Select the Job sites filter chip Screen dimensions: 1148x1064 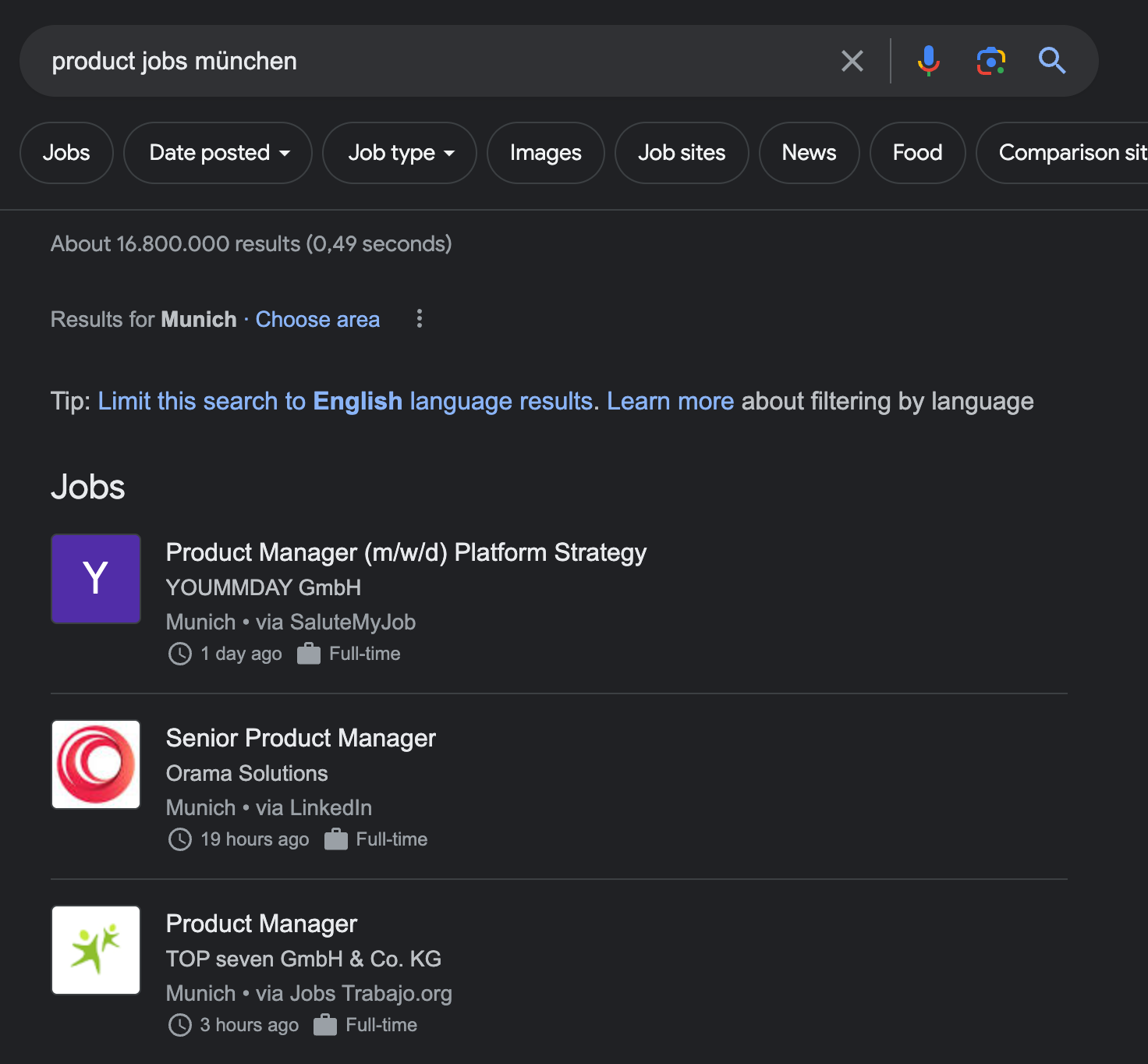[x=682, y=153]
